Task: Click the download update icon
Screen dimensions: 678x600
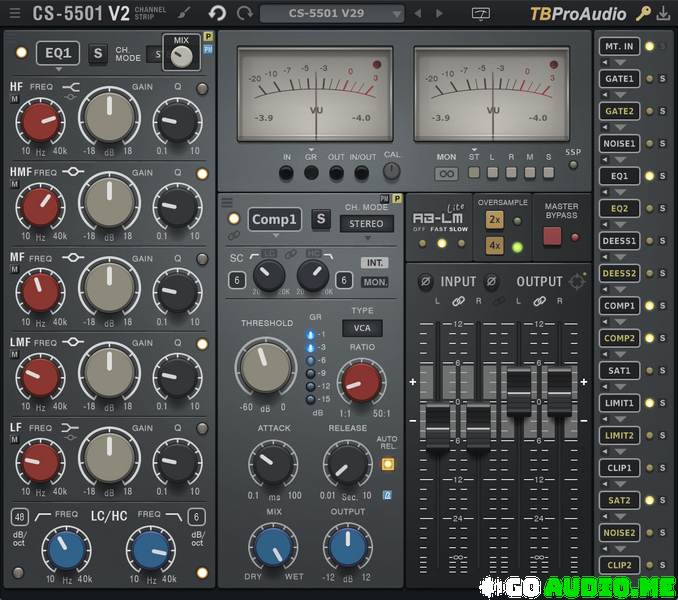Action: [x=663, y=13]
